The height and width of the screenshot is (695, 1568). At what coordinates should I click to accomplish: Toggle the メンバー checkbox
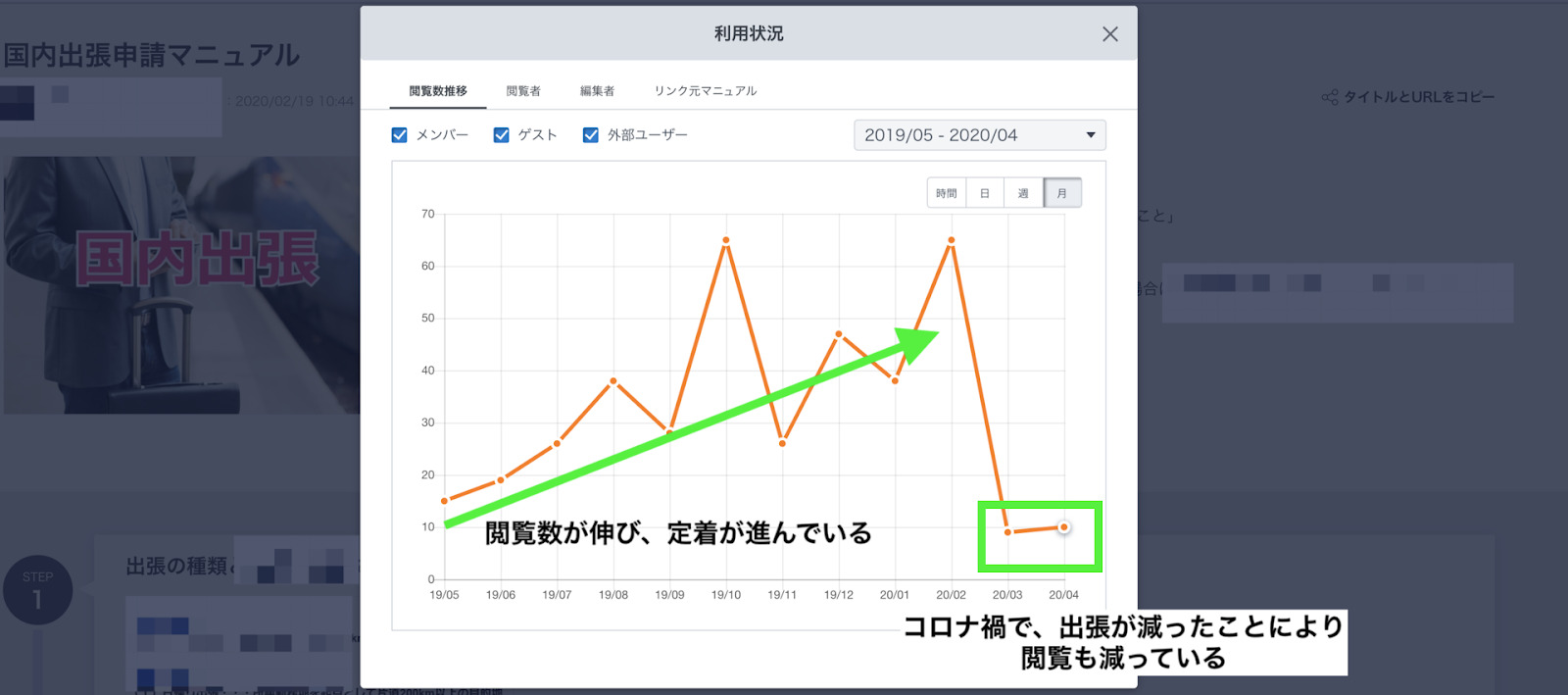coord(399,135)
